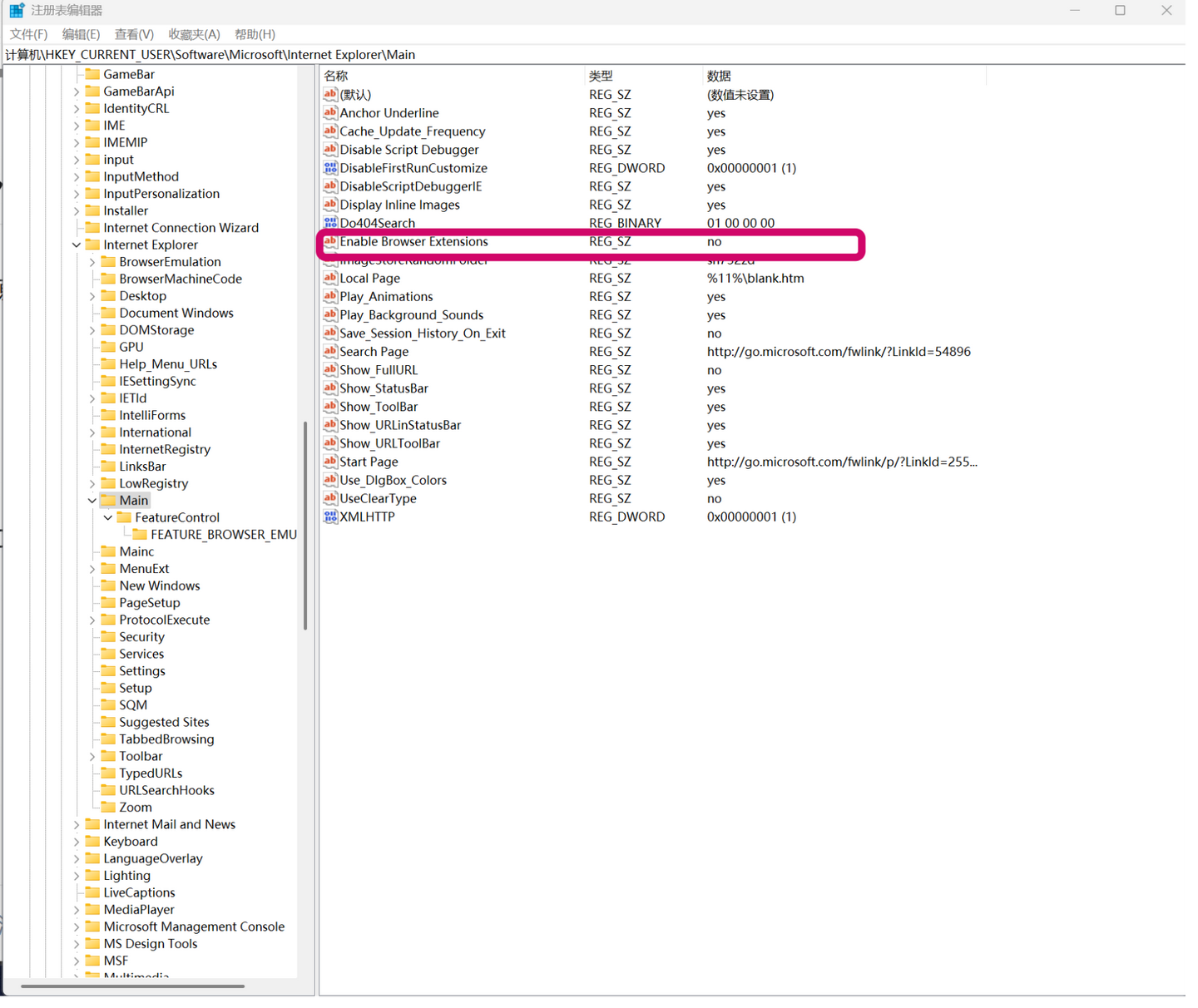Collapse the FeatureControl subkey
Viewport: 1198px width, 1008px height.
(108, 517)
